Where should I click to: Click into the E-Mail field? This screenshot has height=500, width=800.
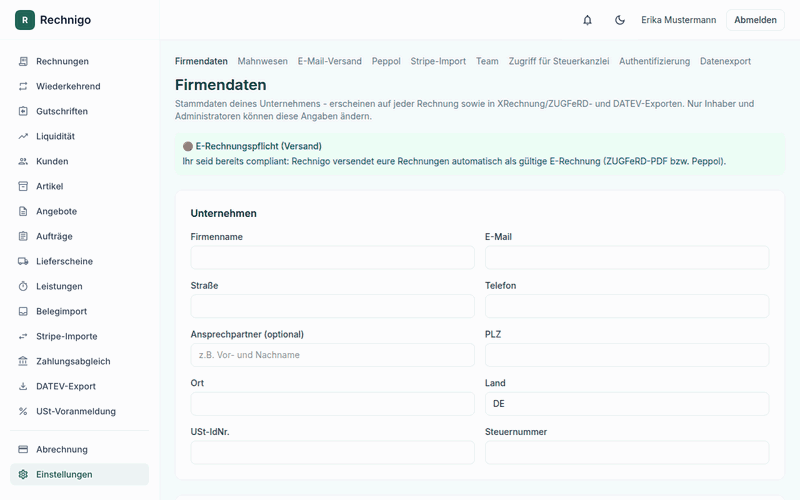coord(627,258)
